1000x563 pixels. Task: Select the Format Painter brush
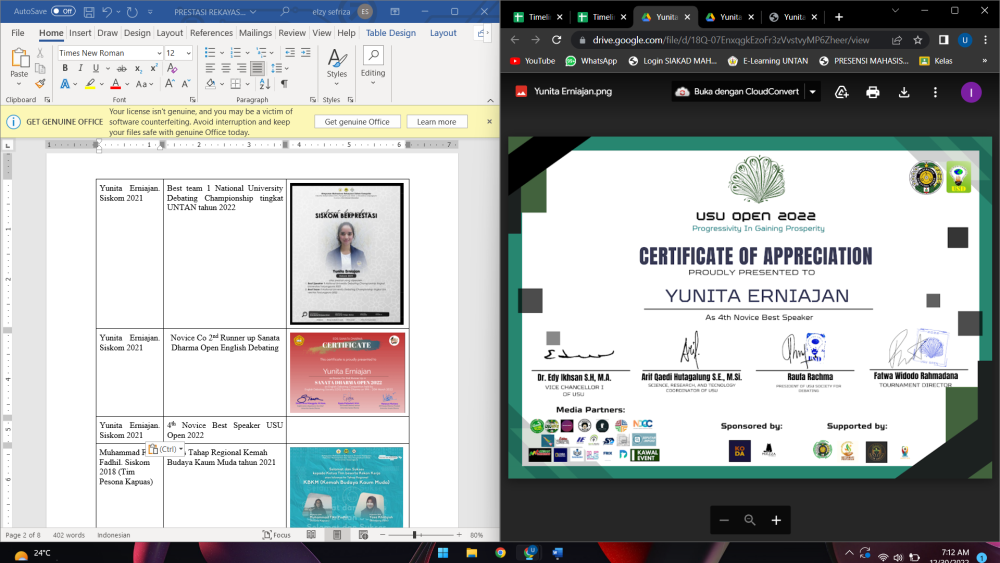(40, 84)
